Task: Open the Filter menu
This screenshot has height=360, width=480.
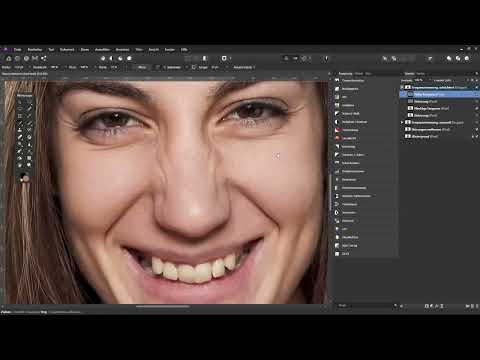Action: 139,50
